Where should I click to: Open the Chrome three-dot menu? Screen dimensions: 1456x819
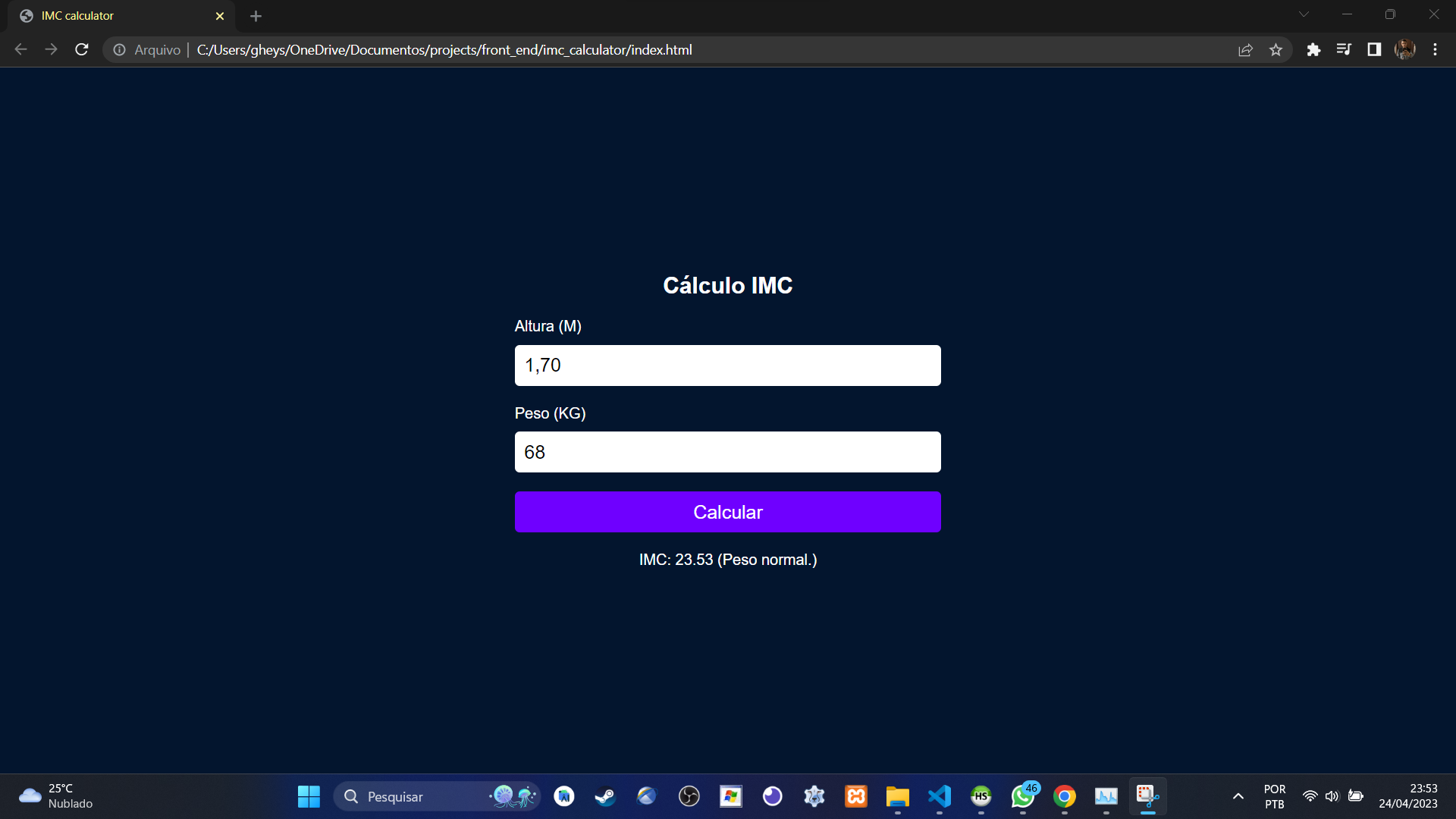coord(1435,50)
